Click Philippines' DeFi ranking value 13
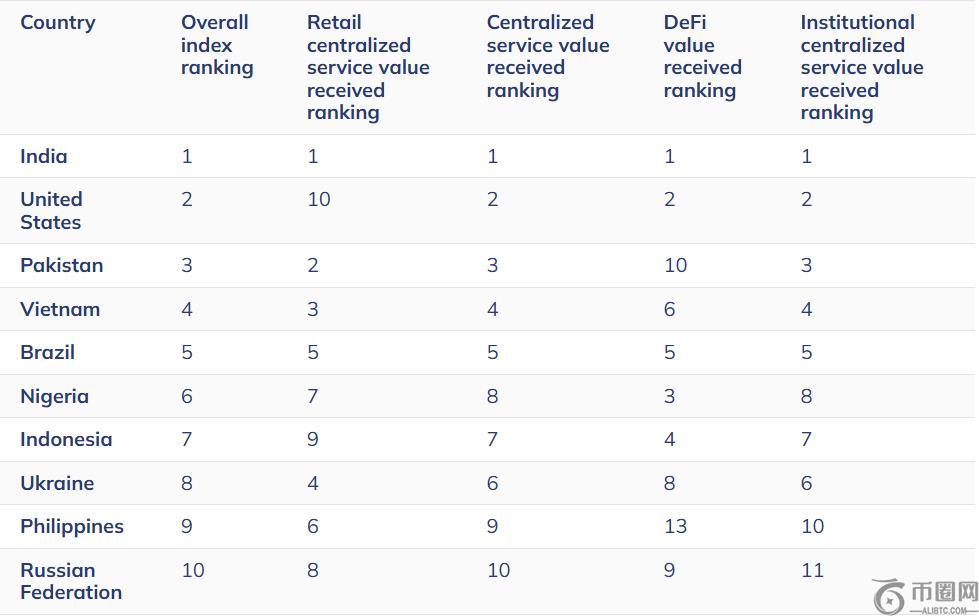This screenshot has height=616, width=979. pyautogui.click(x=675, y=526)
